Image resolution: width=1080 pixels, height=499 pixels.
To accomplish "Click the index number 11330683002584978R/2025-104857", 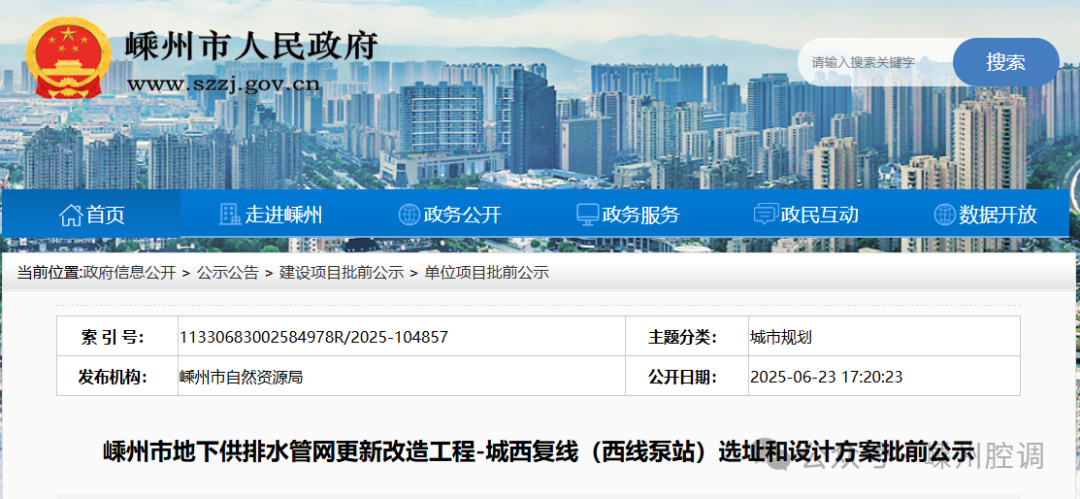I will 313,337.
